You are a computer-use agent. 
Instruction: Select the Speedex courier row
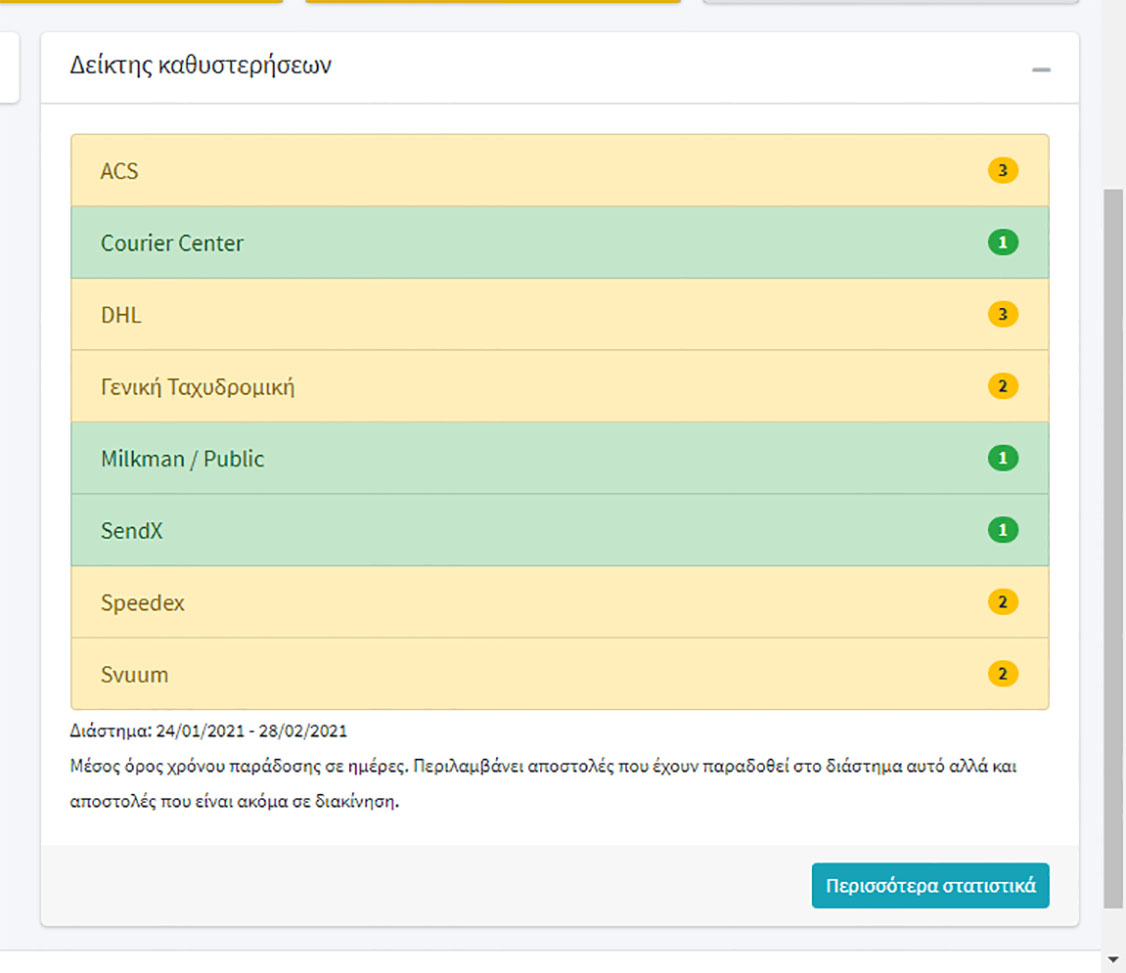(559, 602)
